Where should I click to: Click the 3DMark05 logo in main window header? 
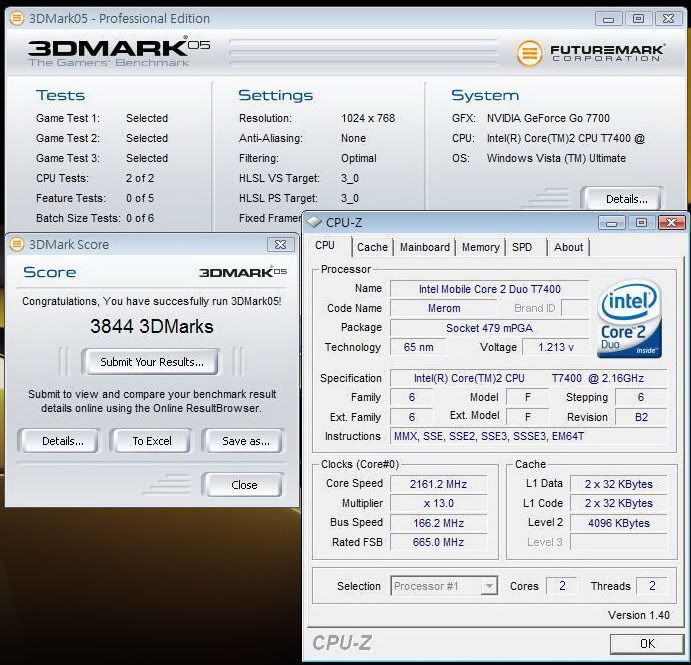click(119, 53)
